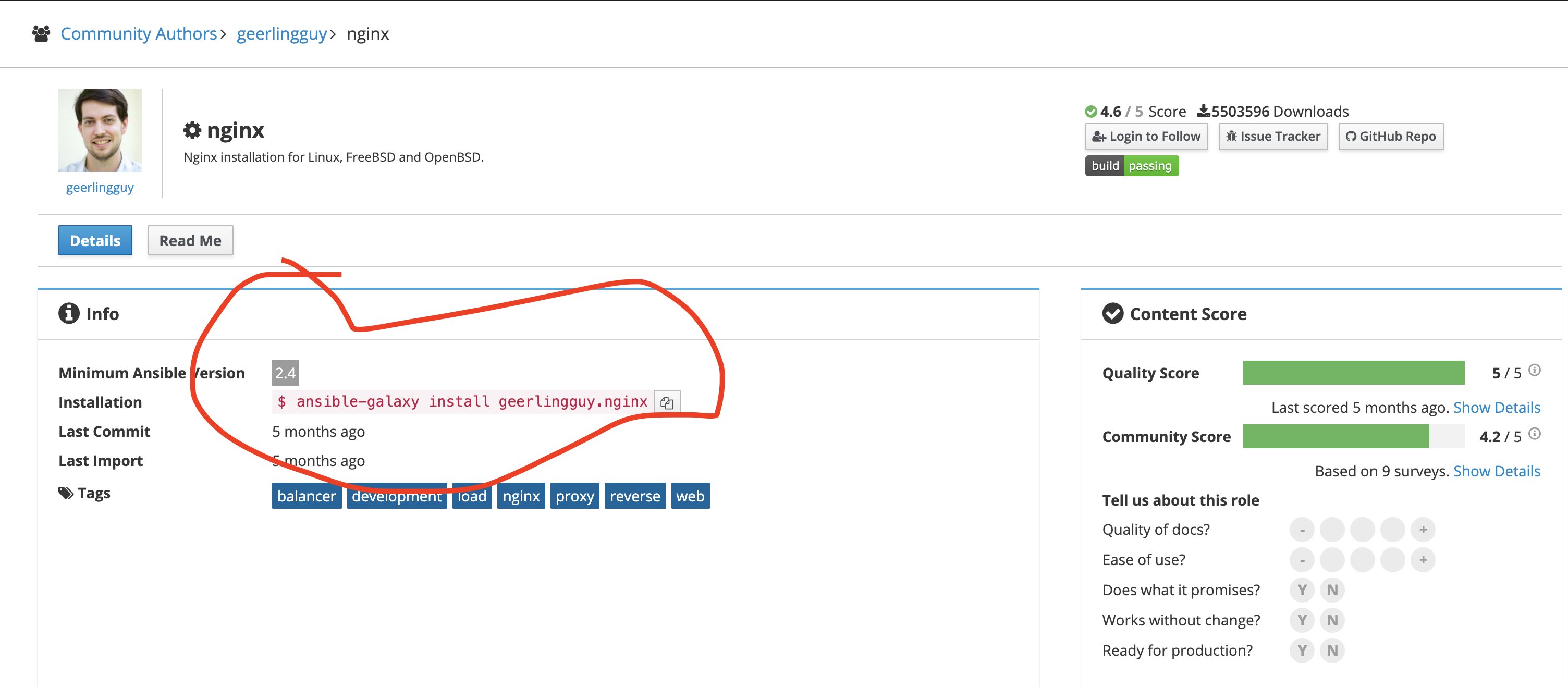The width and height of the screenshot is (1568, 687).
Task: Rate Quality of docs highest (plus)
Action: pos(1423,530)
